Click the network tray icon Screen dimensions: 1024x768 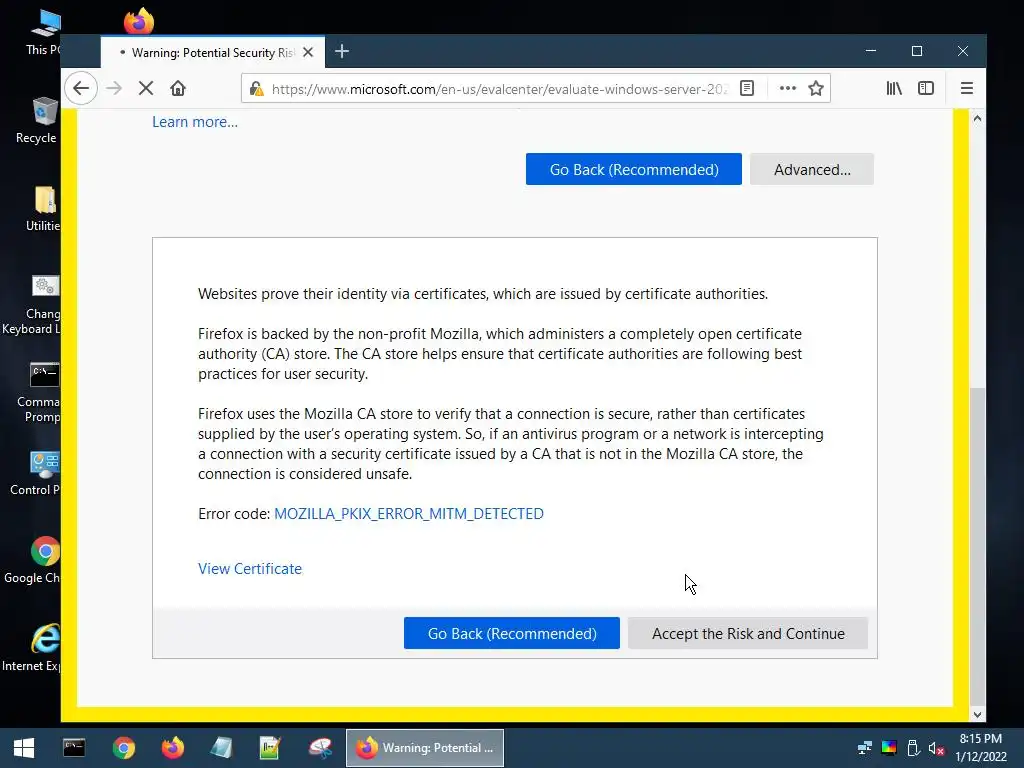pos(865,748)
